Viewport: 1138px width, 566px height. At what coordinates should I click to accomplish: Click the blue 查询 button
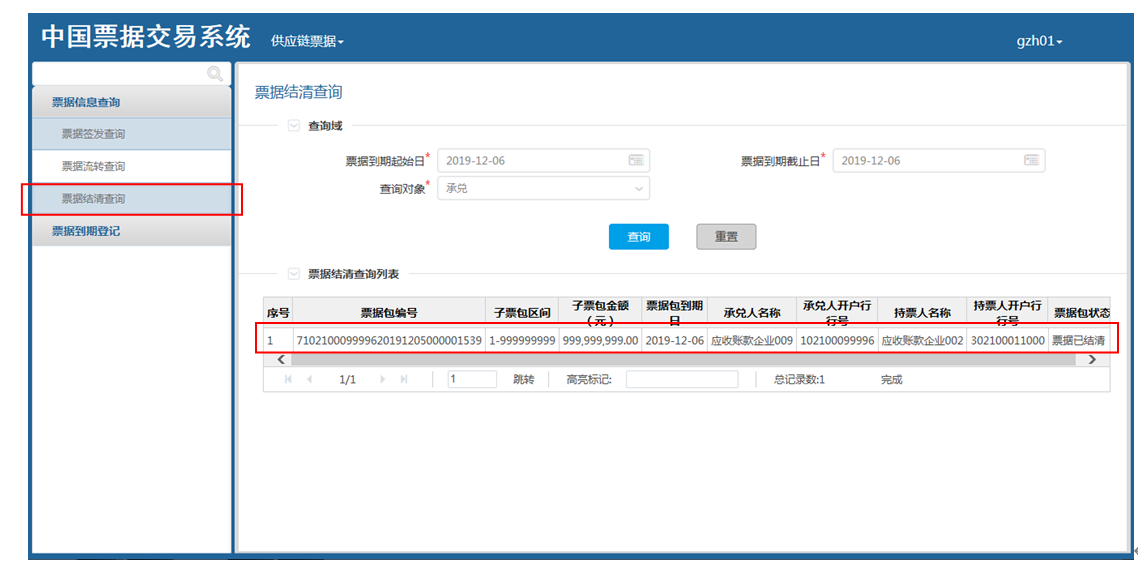pos(638,237)
